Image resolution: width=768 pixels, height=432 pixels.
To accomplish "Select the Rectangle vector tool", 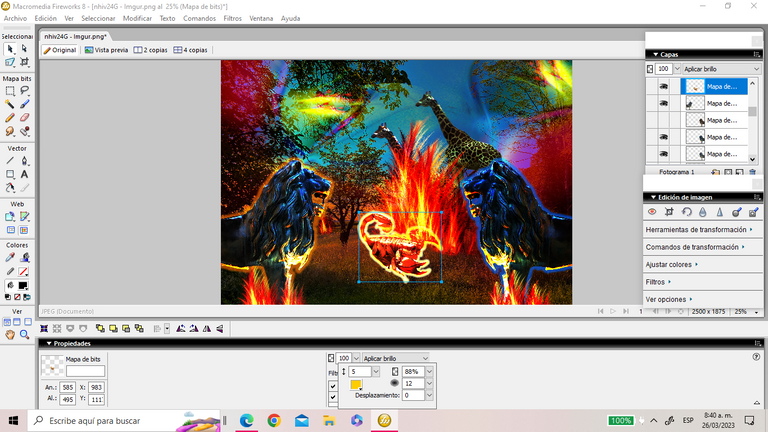I will [10, 174].
